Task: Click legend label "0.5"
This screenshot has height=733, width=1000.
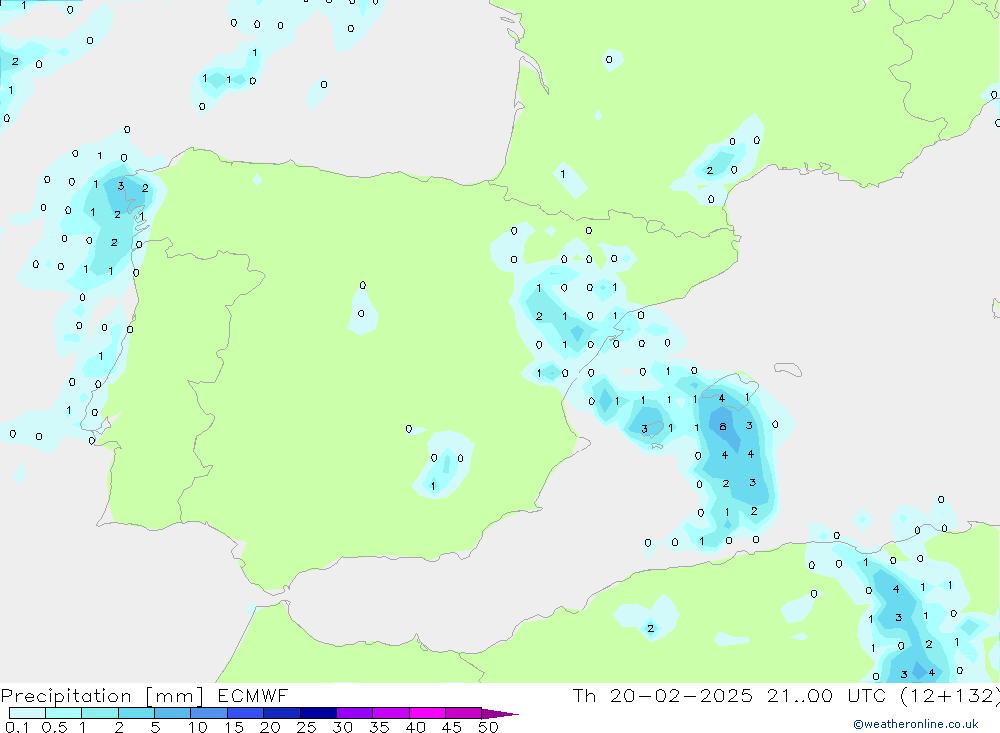Action: tap(54, 727)
